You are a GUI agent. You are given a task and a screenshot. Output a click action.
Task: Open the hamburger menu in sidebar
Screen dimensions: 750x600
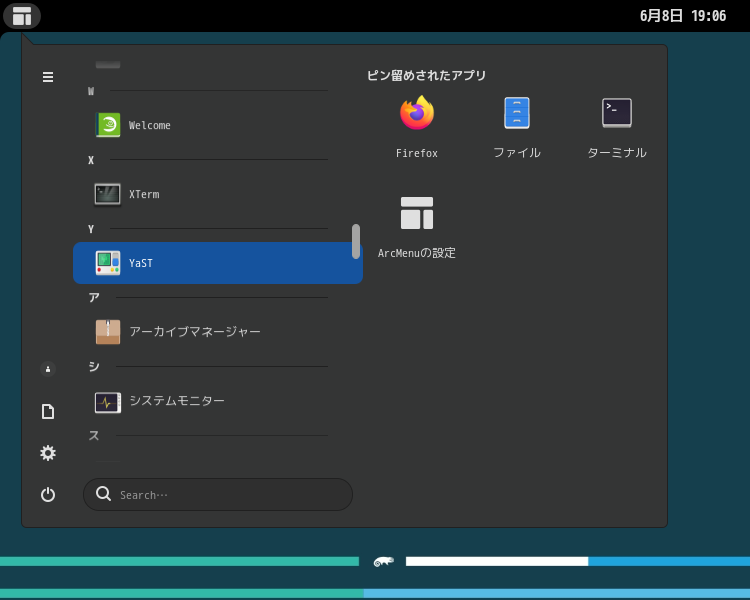pos(48,77)
